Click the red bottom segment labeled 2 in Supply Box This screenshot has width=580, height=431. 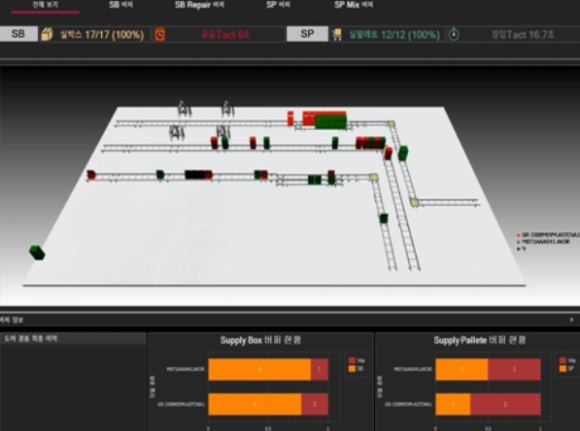click(x=315, y=404)
